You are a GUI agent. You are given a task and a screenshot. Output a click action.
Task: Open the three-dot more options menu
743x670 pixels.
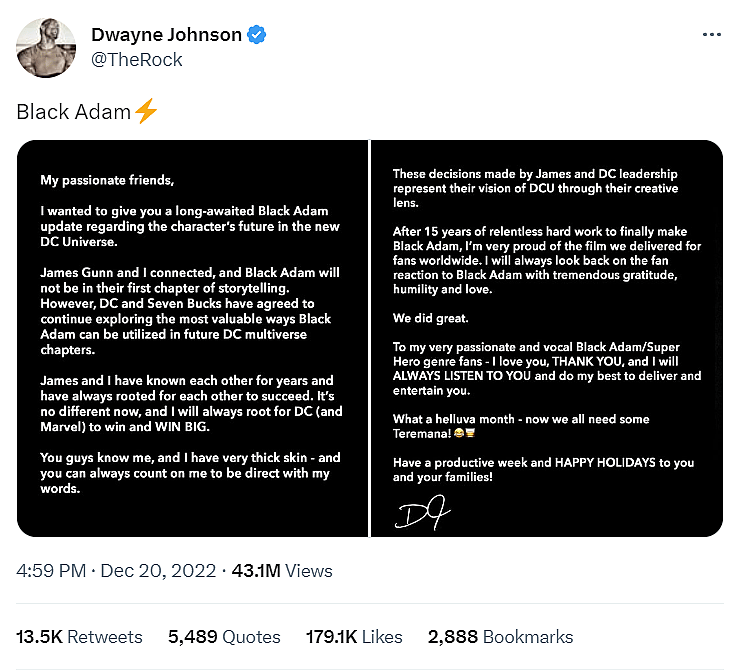(x=712, y=34)
